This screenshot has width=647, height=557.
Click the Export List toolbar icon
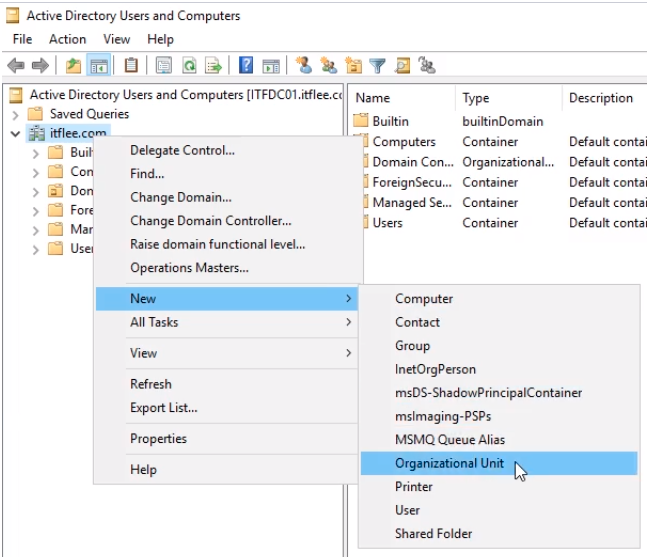[213, 66]
